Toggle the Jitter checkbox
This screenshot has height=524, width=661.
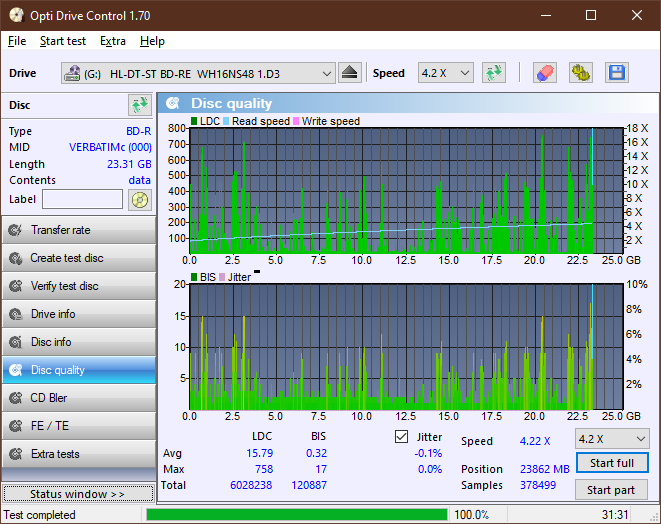[x=402, y=437]
